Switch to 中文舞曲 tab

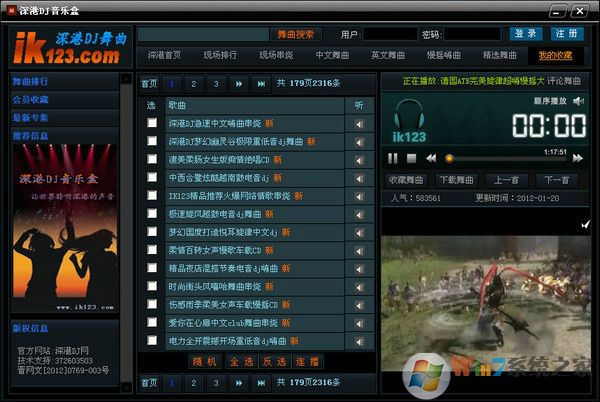[332, 55]
